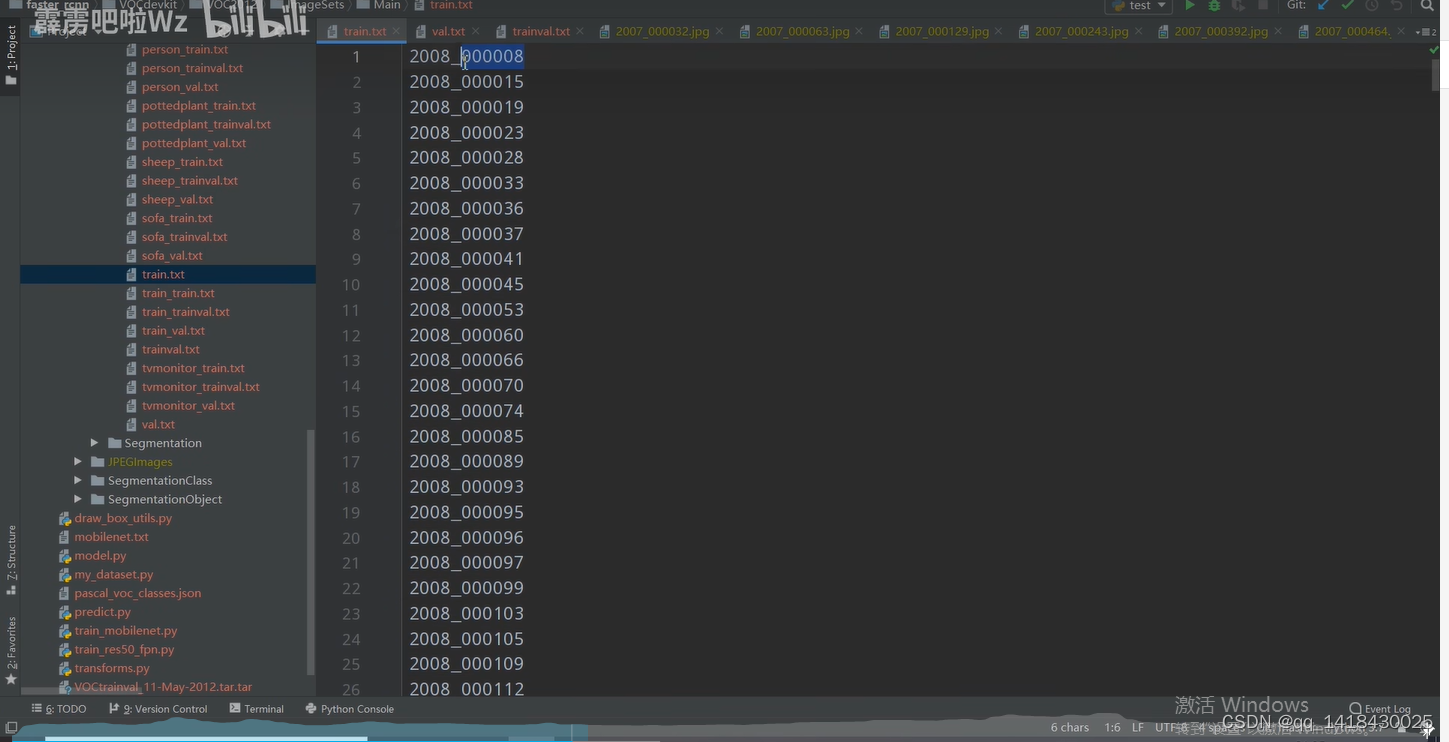
Task: Open the Python Console tool window
Action: pos(349,709)
